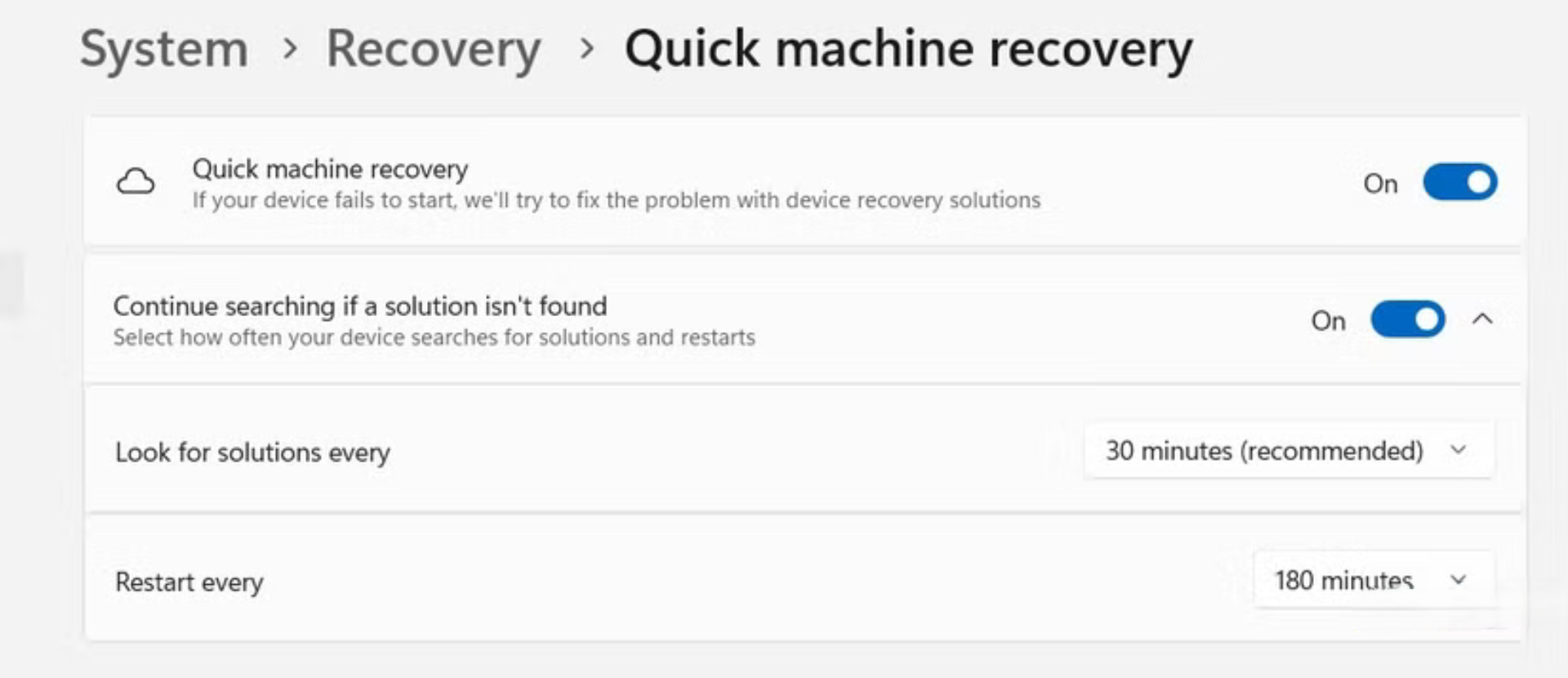Select the chevron arrow on the 30 minutes dropdown
Image resolution: width=1568 pixels, height=678 pixels.
pos(1459,450)
